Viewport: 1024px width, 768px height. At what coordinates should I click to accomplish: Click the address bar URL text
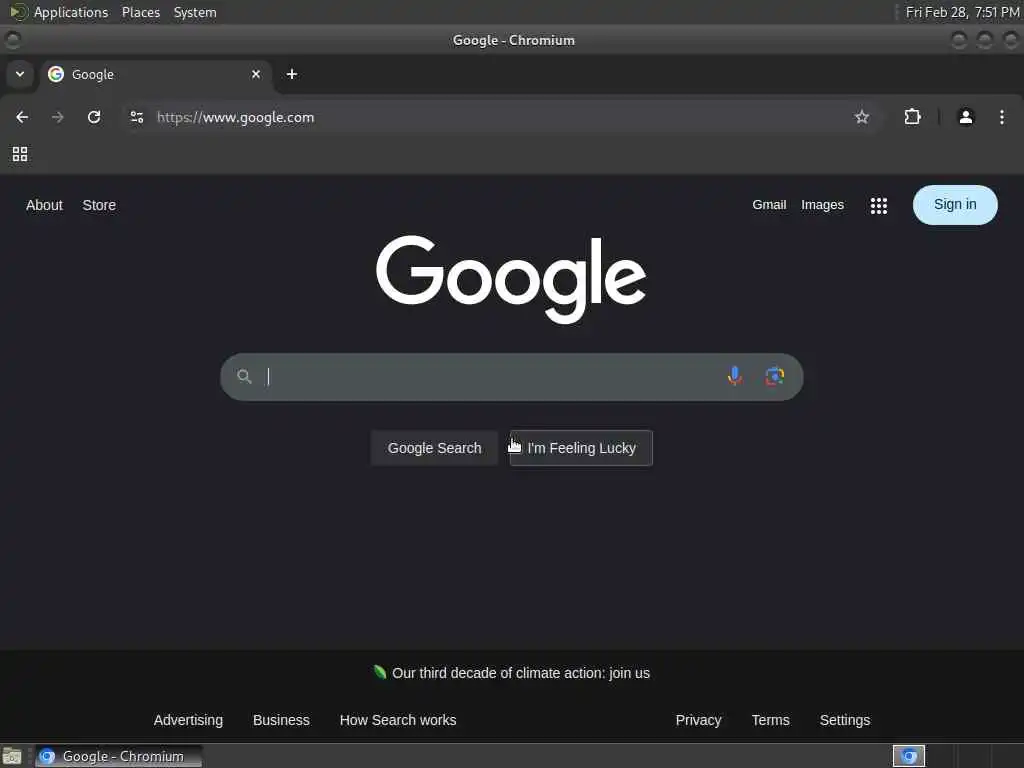pyautogui.click(x=236, y=118)
